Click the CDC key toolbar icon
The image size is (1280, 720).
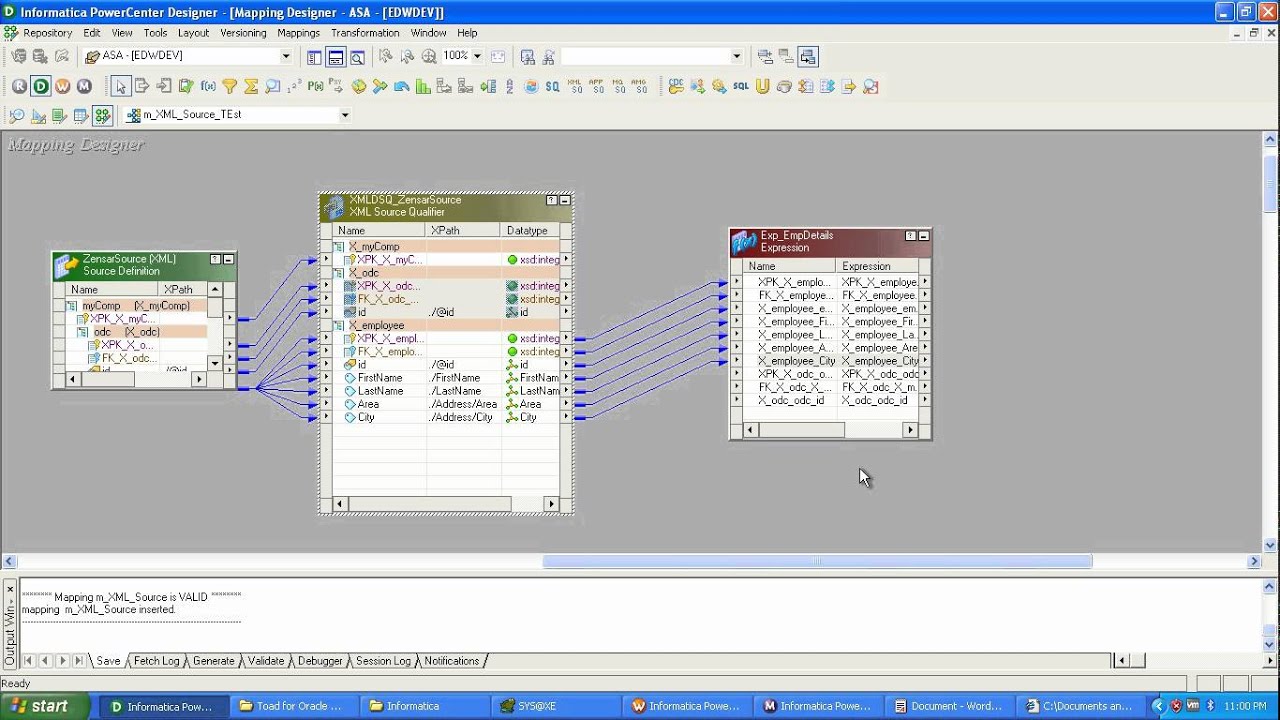tap(676, 87)
